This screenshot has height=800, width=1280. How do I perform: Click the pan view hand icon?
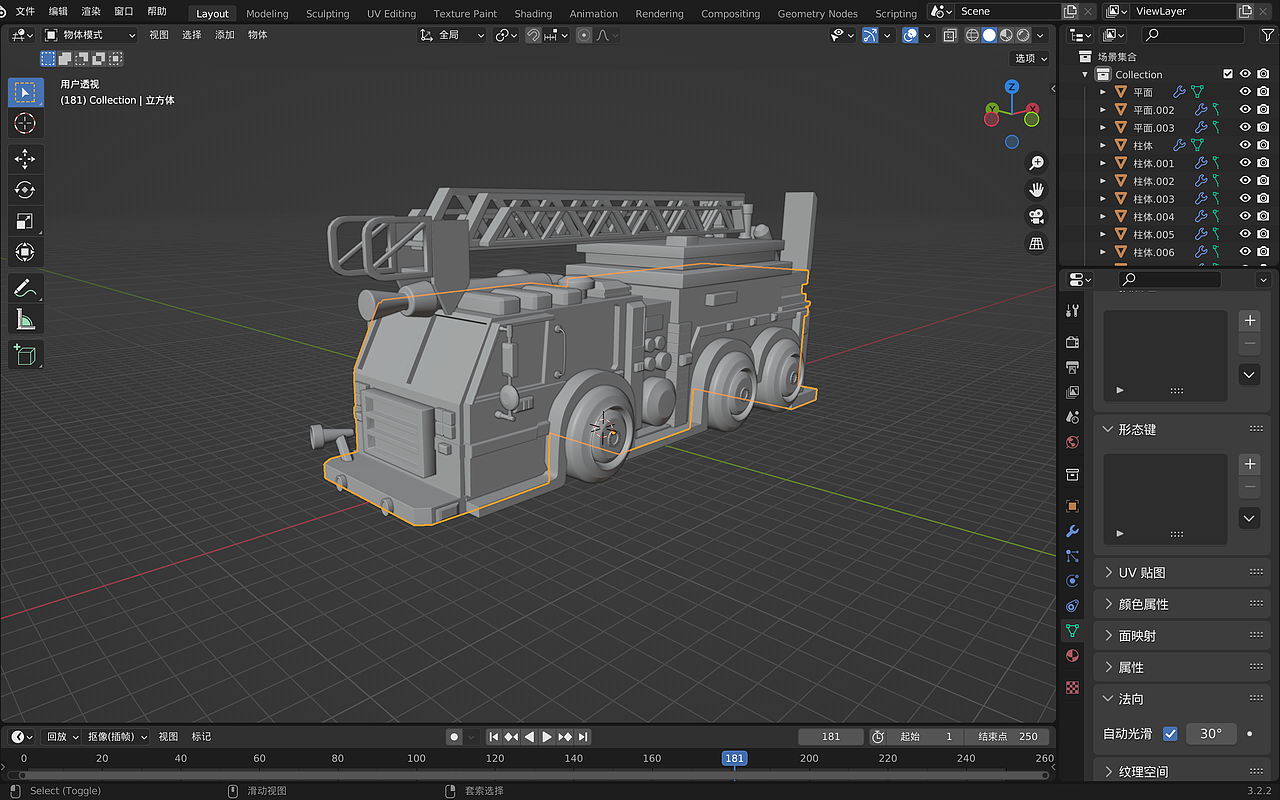point(1036,190)
